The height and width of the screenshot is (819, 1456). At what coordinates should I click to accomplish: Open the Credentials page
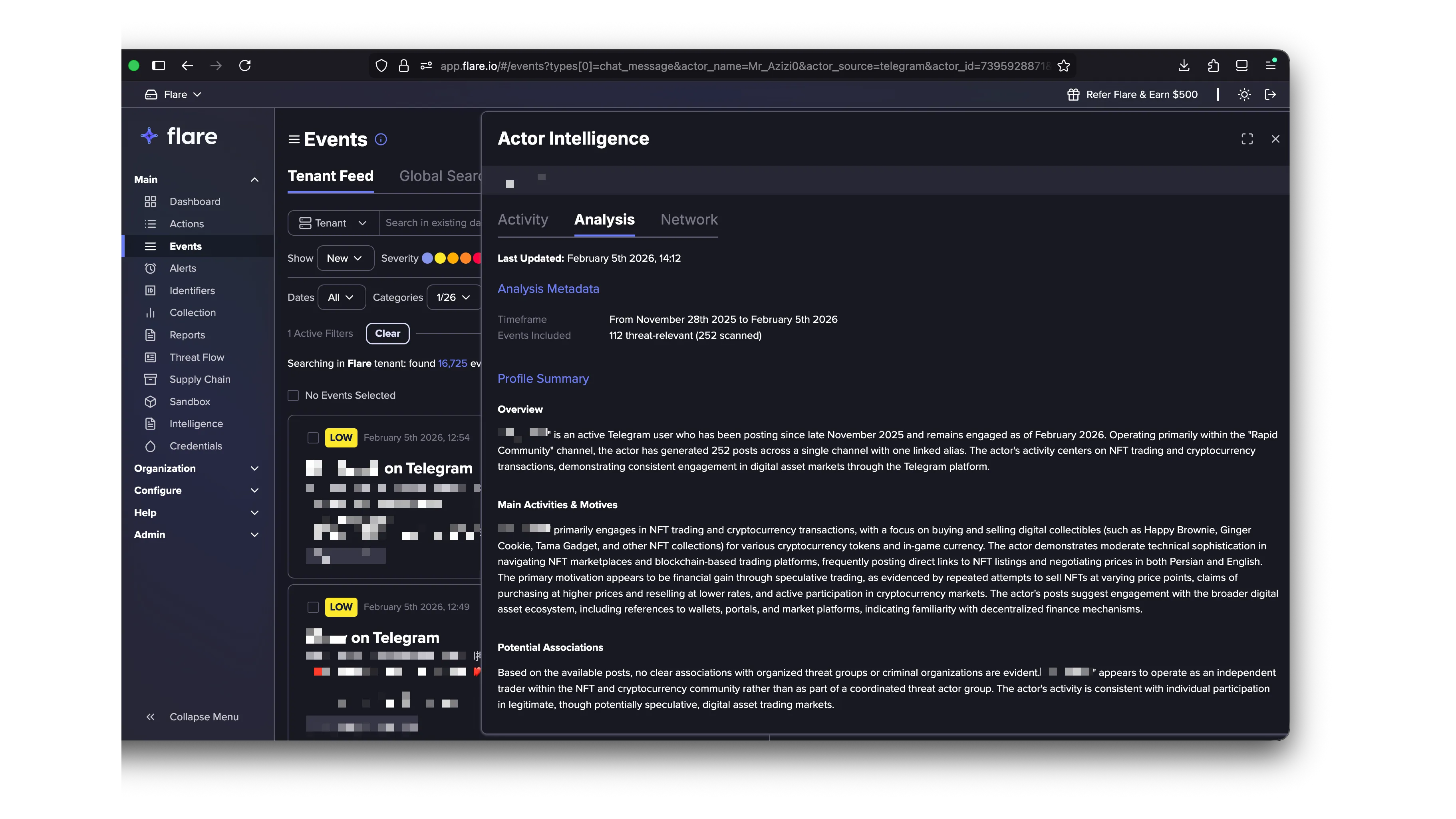tap(196, 446)
